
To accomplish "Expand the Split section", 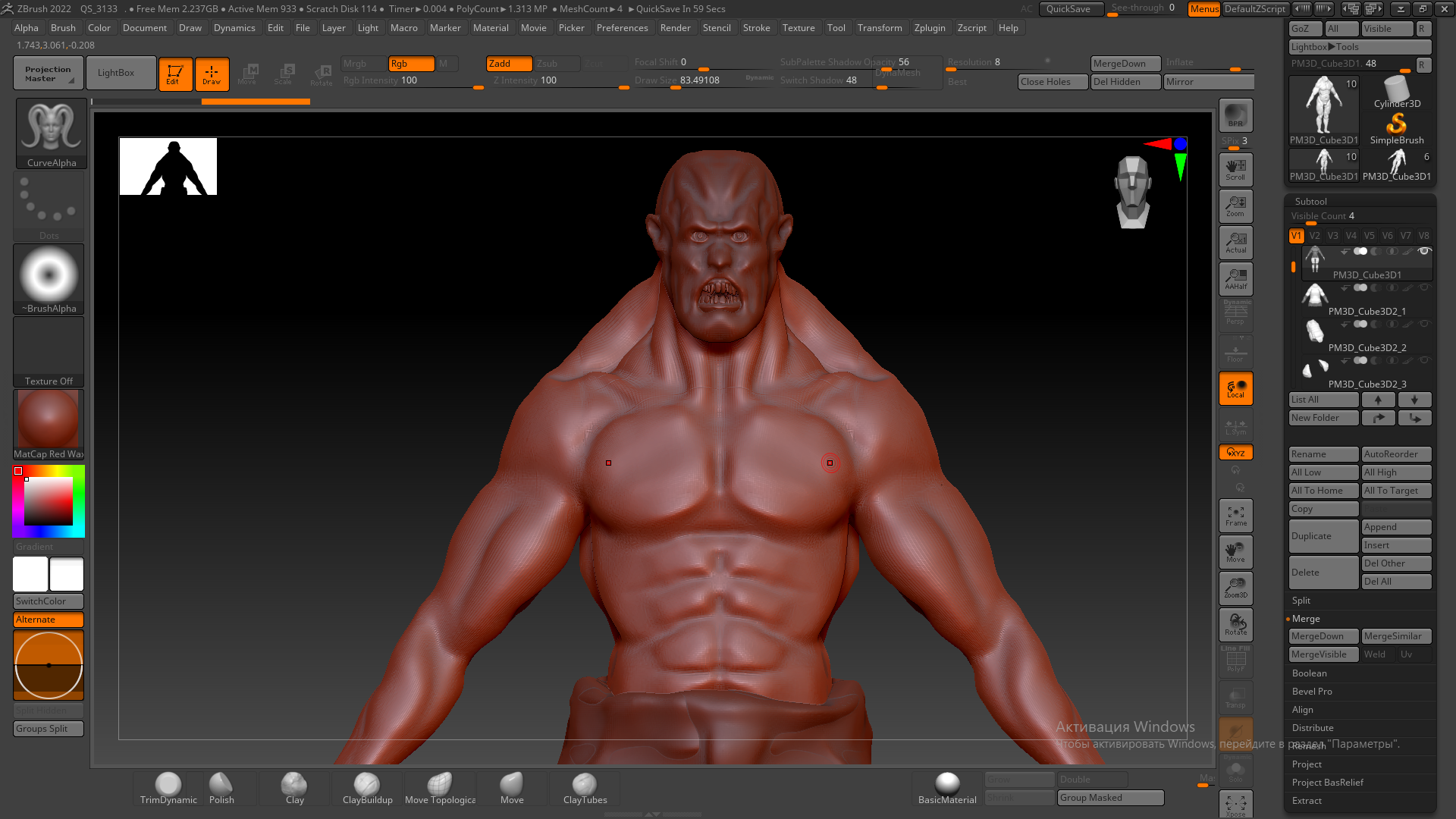I will coord(1301,601).
